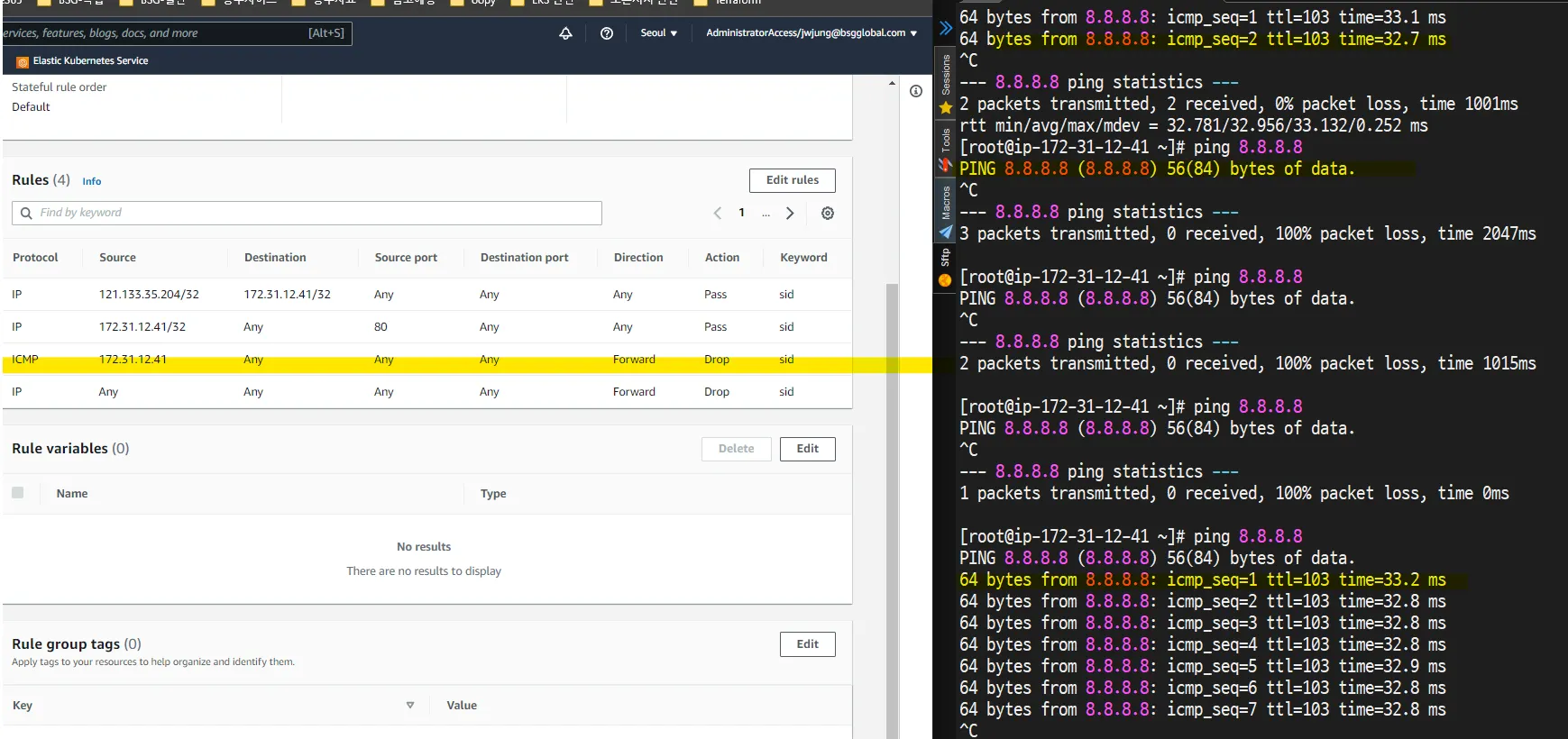Viewport: 1568px width, 739px height.
Task: Open the rules table preferences gear
Action: pos(828,214)
